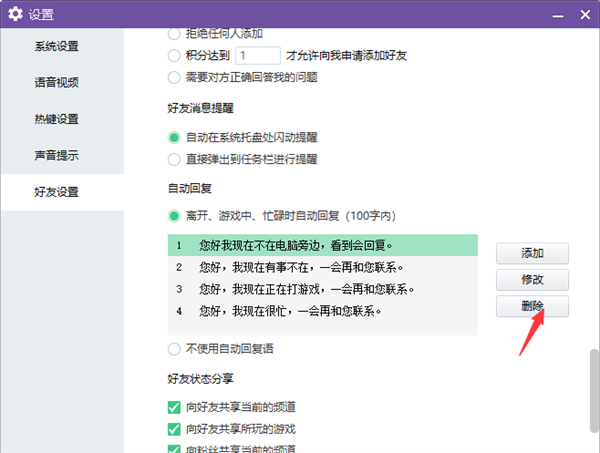
Task: Uncheck 向好友共享当前的频道
Action: [174, 407]
